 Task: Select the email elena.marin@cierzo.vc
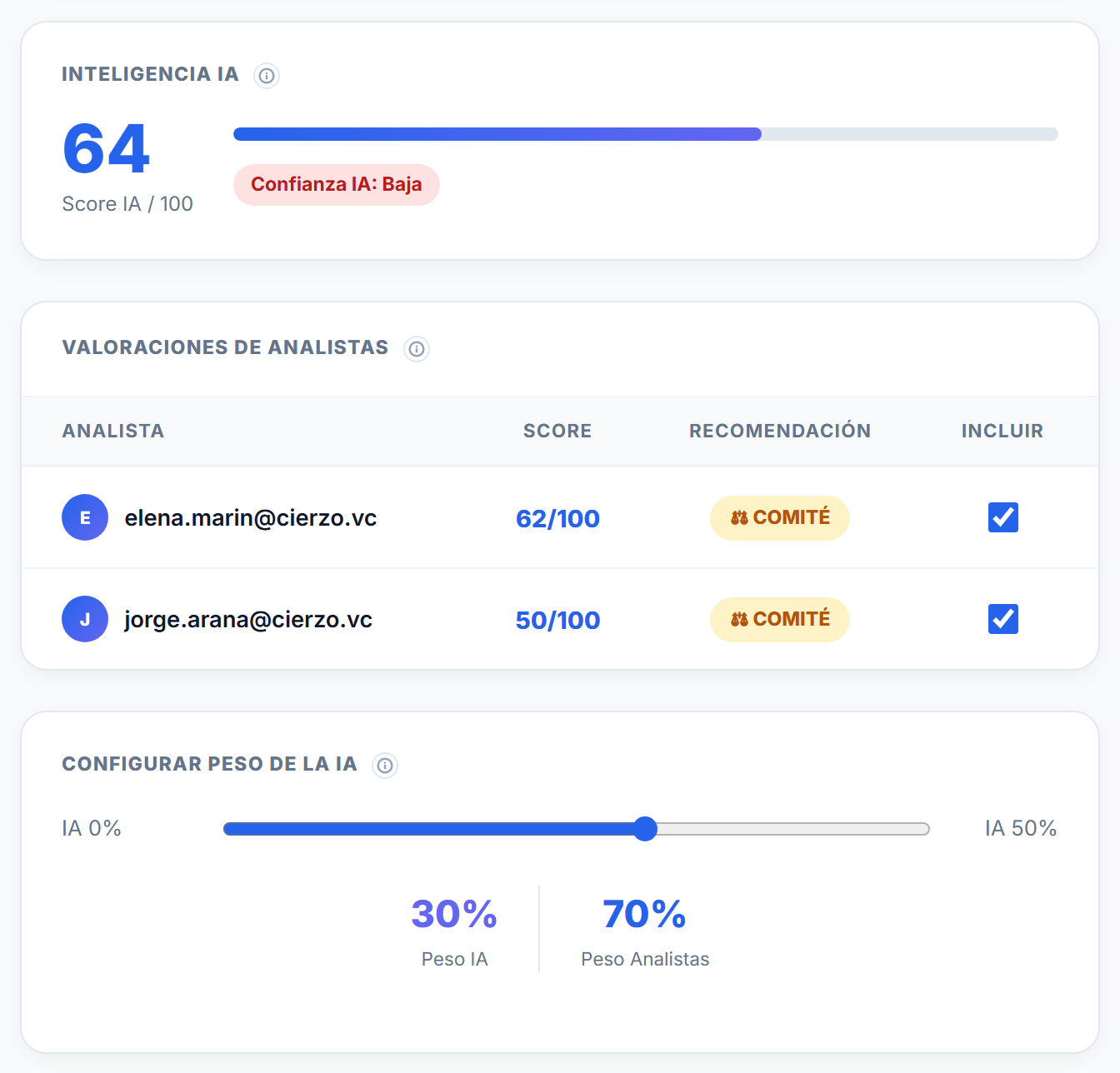[x=251, y=518]
